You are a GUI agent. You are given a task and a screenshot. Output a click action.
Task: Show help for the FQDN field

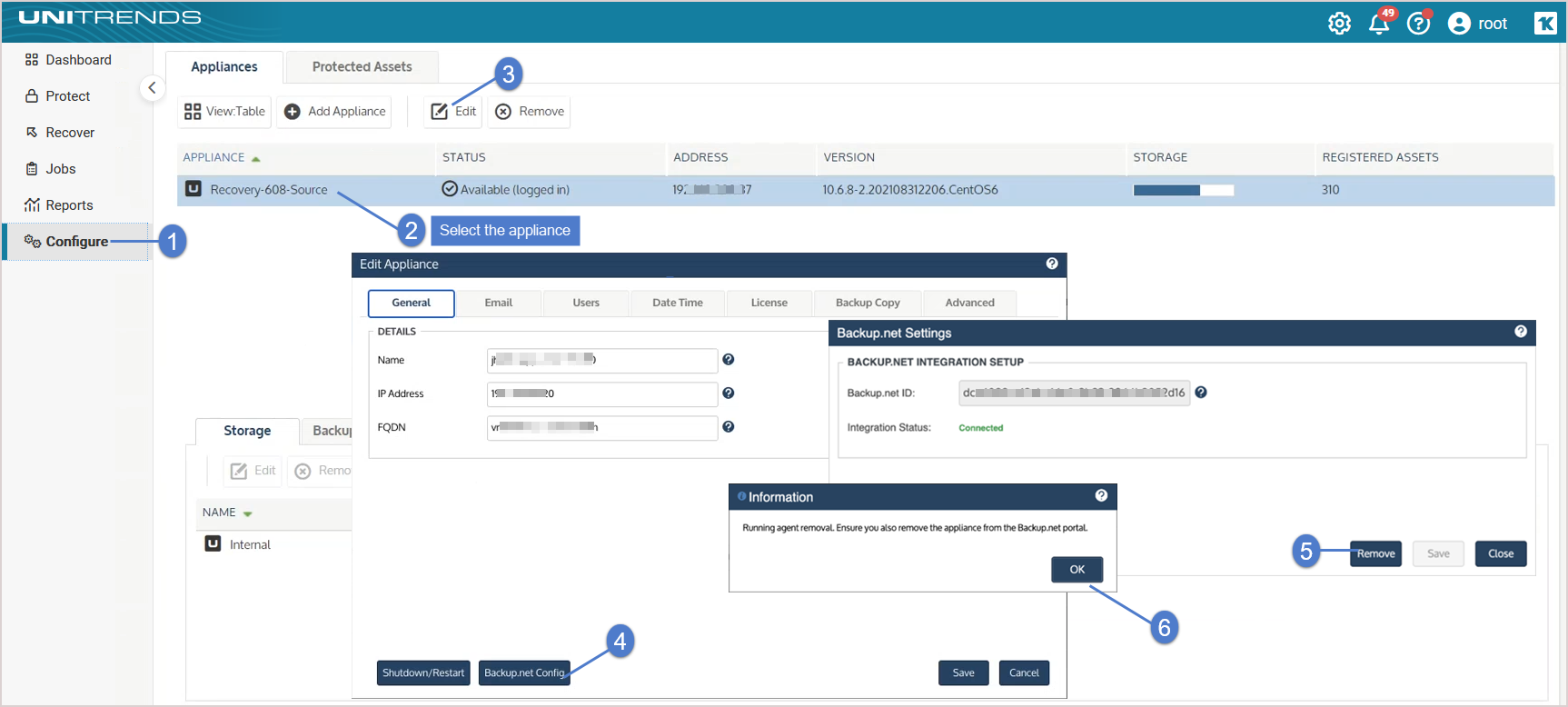(x=729, y=427)
